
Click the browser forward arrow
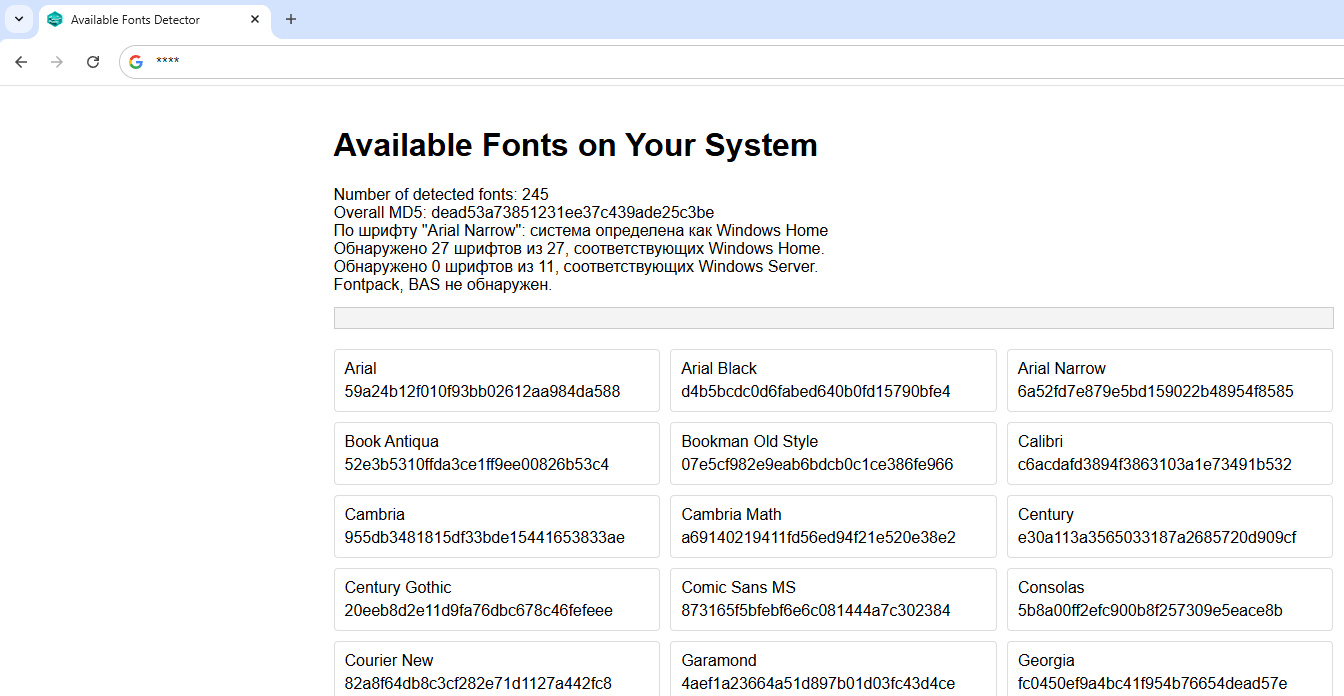tap(57, 61)
